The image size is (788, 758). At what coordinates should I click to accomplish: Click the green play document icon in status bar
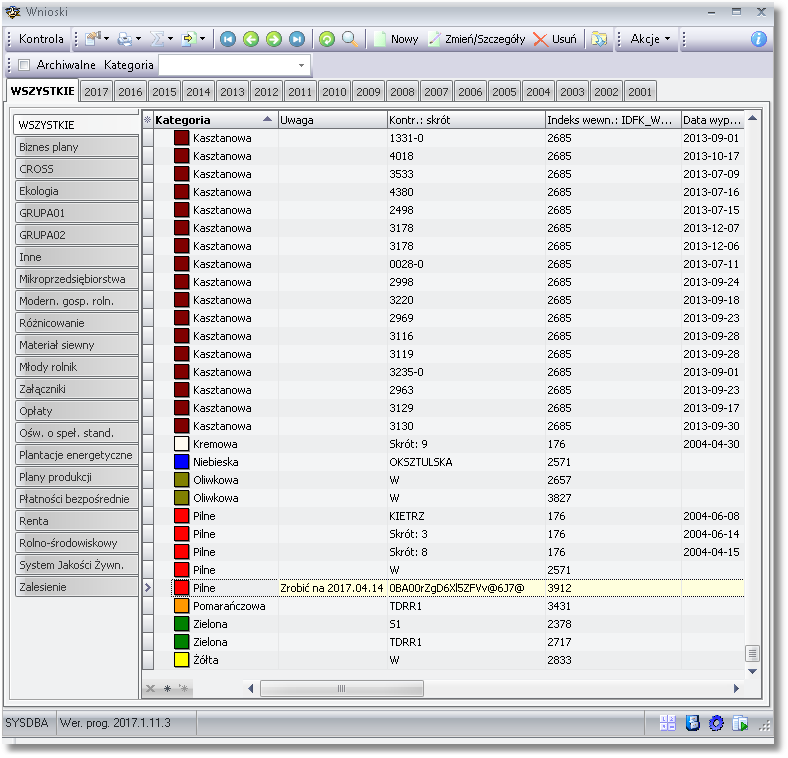[740, 723]
